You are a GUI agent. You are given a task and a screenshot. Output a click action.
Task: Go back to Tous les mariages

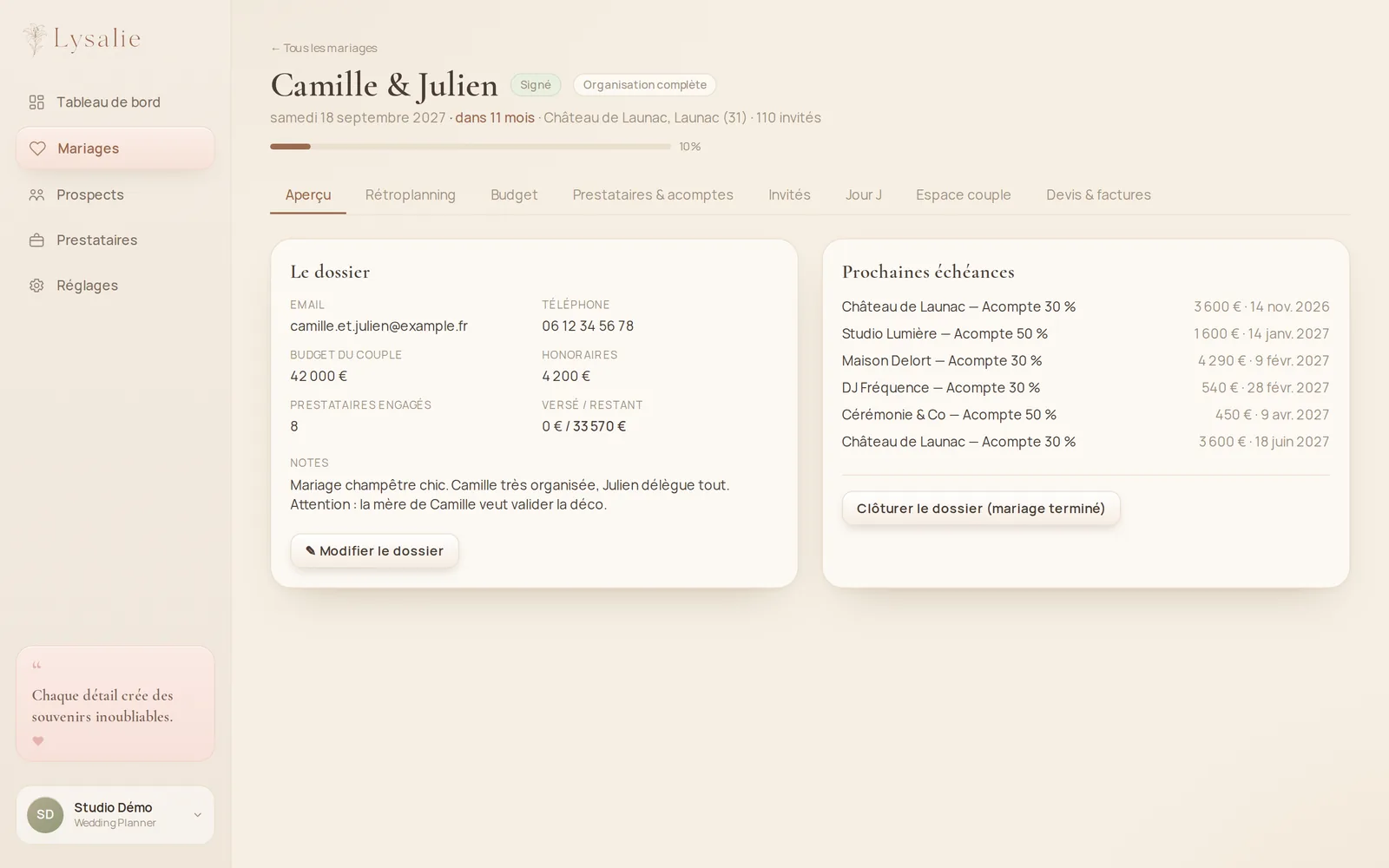click(324, 49)
